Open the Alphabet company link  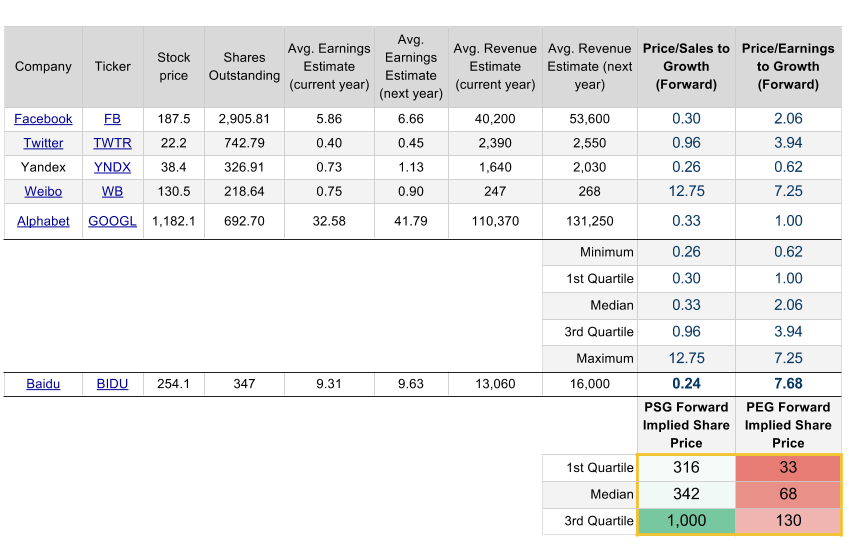(43, 221)
